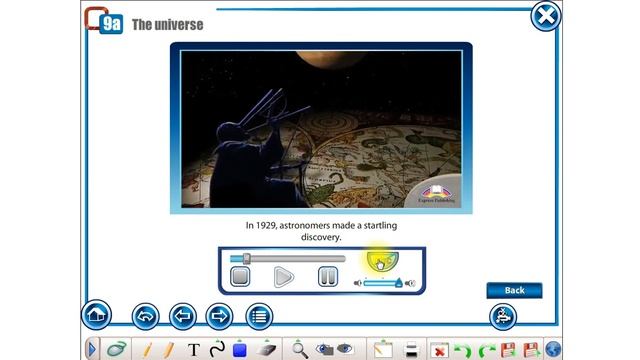
Task: Select the magnifying glass zoom tool
Action: pyautogui.click(x=300, y=350)
